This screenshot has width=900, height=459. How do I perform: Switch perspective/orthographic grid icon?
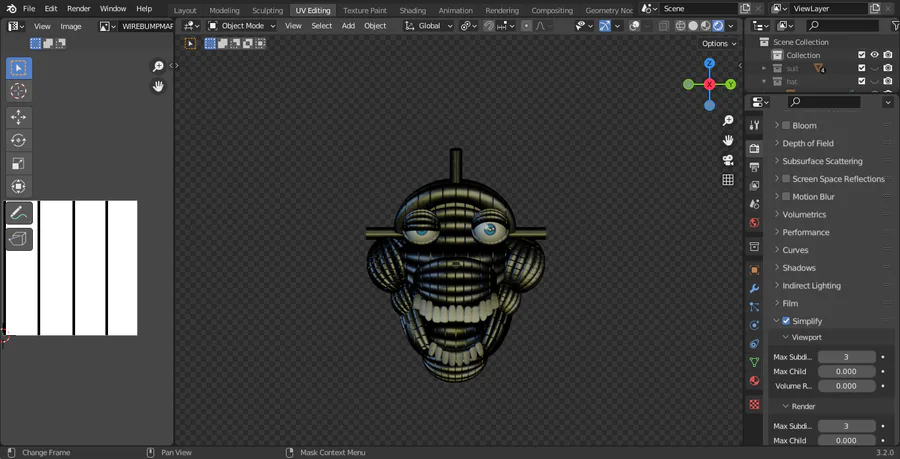(x=728, y=180)
